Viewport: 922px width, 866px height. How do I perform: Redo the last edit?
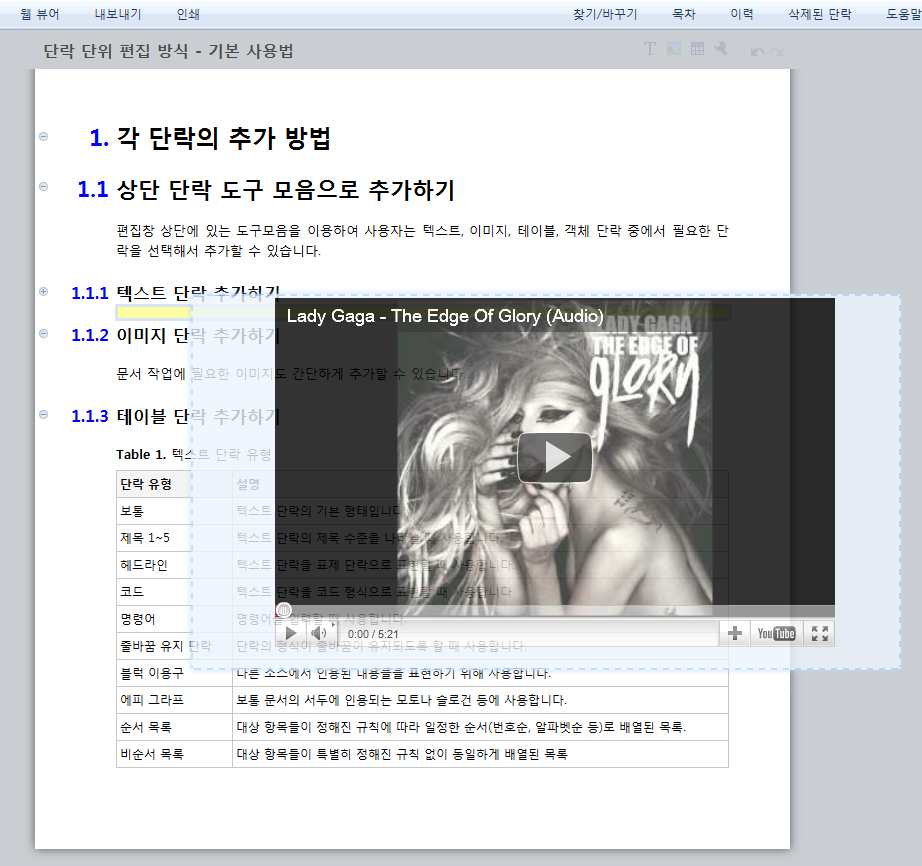coord(777,52)
